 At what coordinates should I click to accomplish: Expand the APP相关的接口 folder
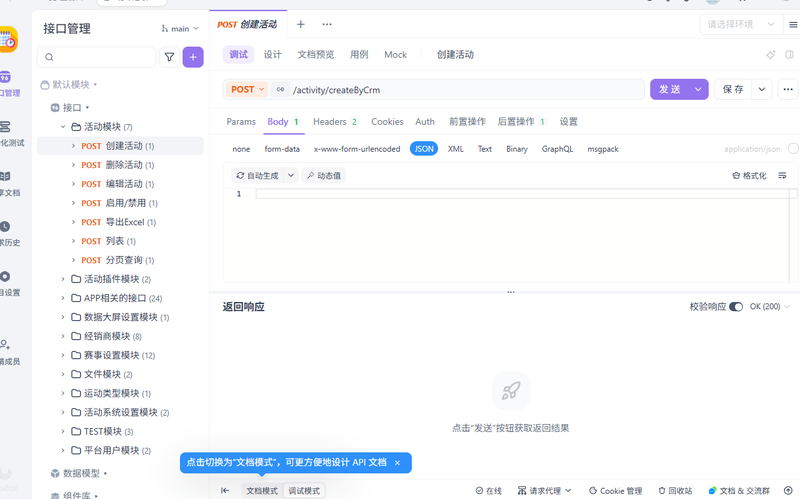coord(63,298)
